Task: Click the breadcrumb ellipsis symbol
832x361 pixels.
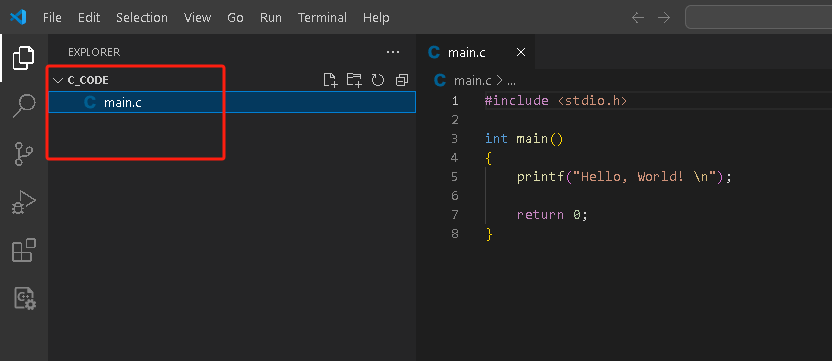Action: point(511,81)
